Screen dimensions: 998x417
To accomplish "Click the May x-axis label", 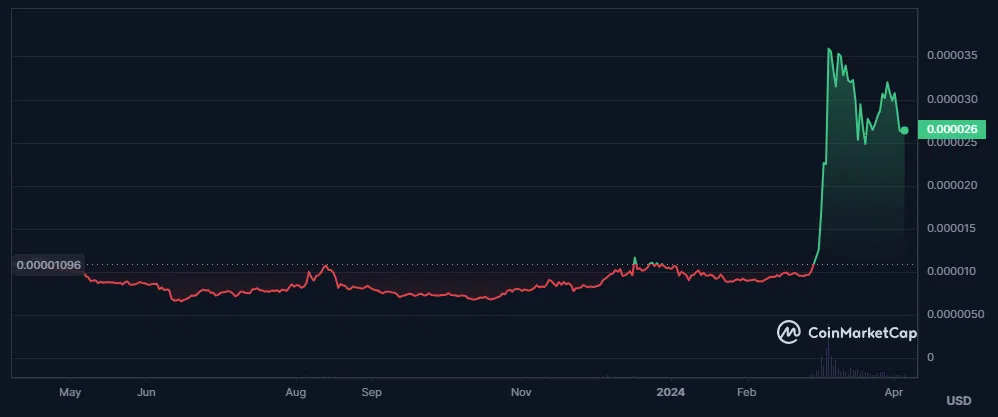I will (x=70, y=392).
